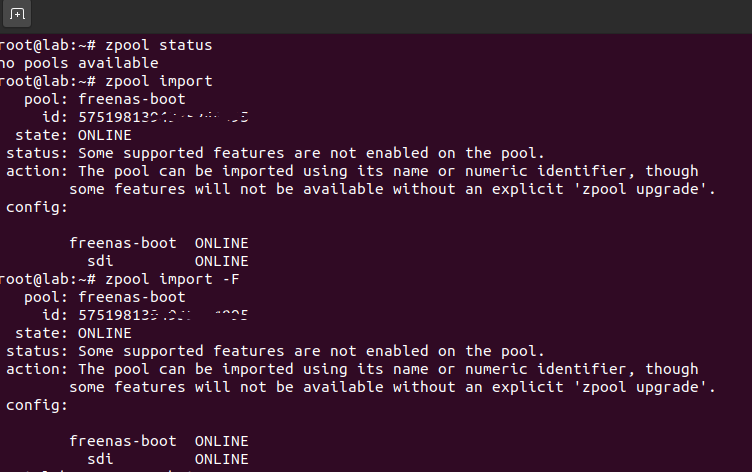Click the 'zpool import' command lacking the -F flag
Screen dimensions: 752x472
pos(158,81)
